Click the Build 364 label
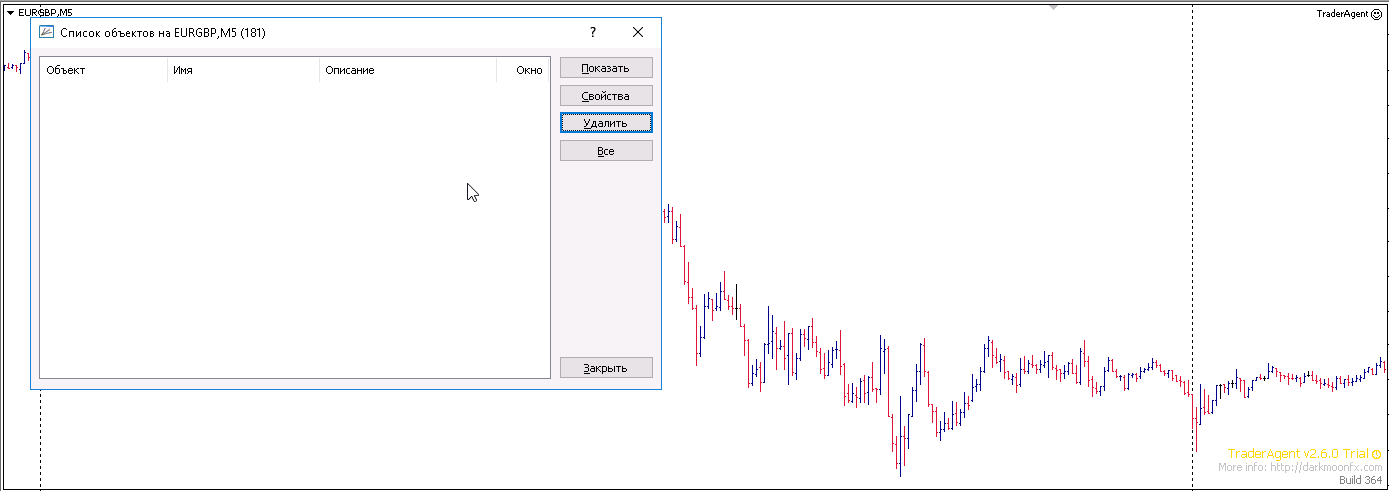This screenshot has height=491, width=1389. [1360, 481]
